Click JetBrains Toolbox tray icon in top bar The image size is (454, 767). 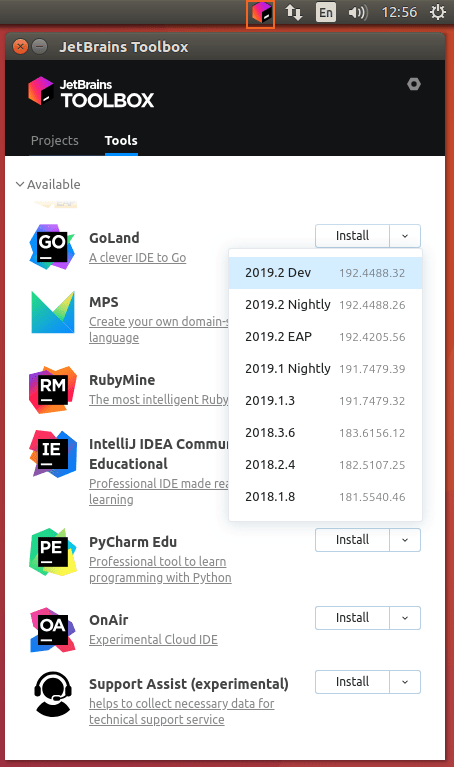(260, 12)
